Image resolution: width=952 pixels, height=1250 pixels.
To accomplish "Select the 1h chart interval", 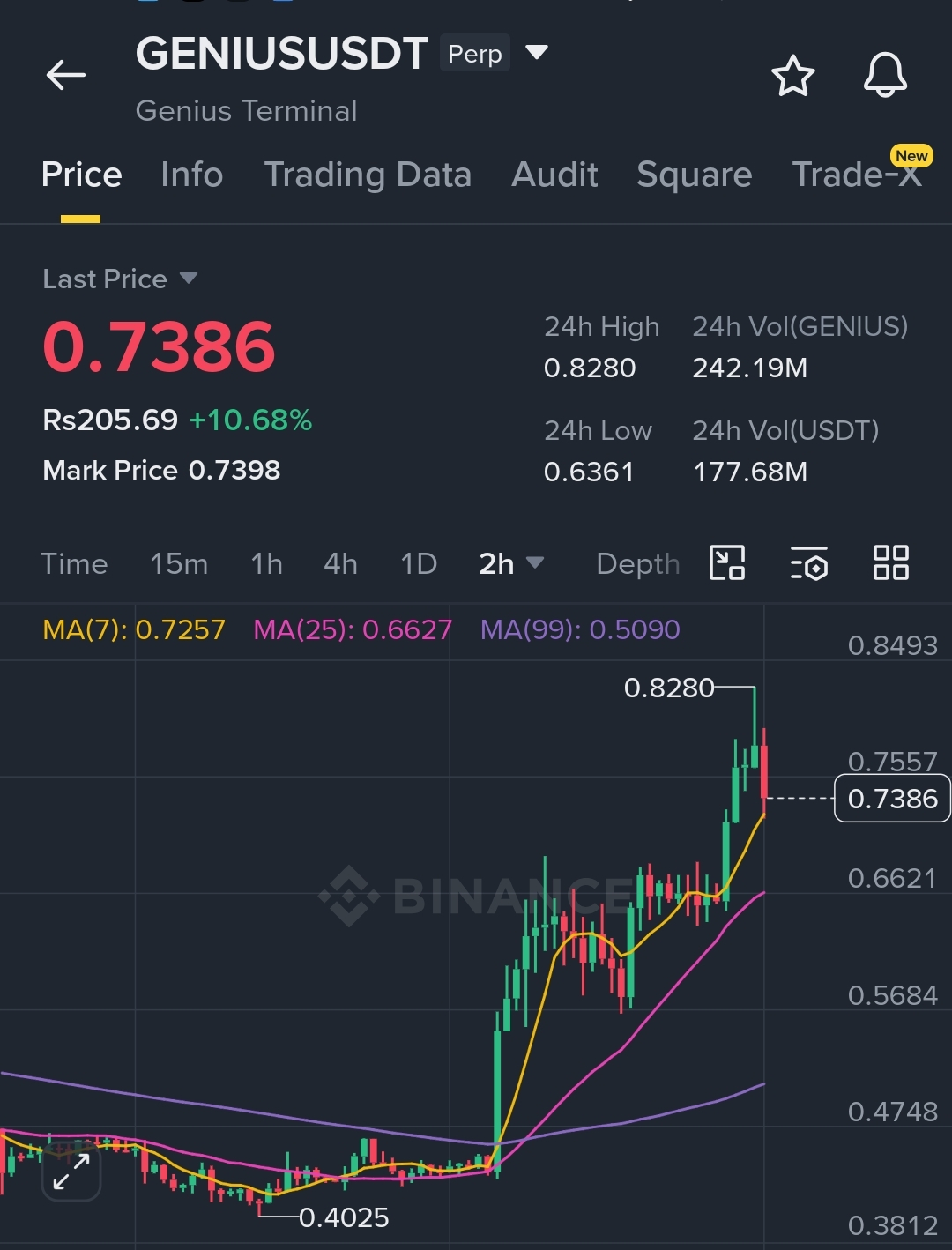I will [x=266, y=563].
